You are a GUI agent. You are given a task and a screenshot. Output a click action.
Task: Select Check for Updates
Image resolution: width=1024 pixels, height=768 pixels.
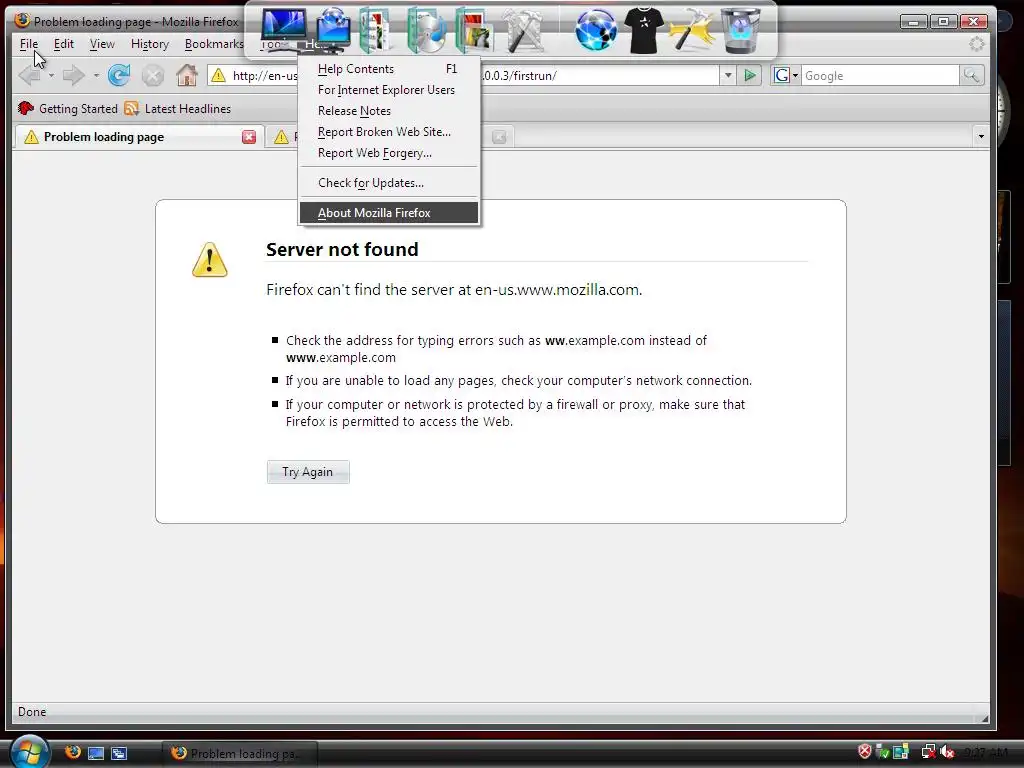coord(389,183)
